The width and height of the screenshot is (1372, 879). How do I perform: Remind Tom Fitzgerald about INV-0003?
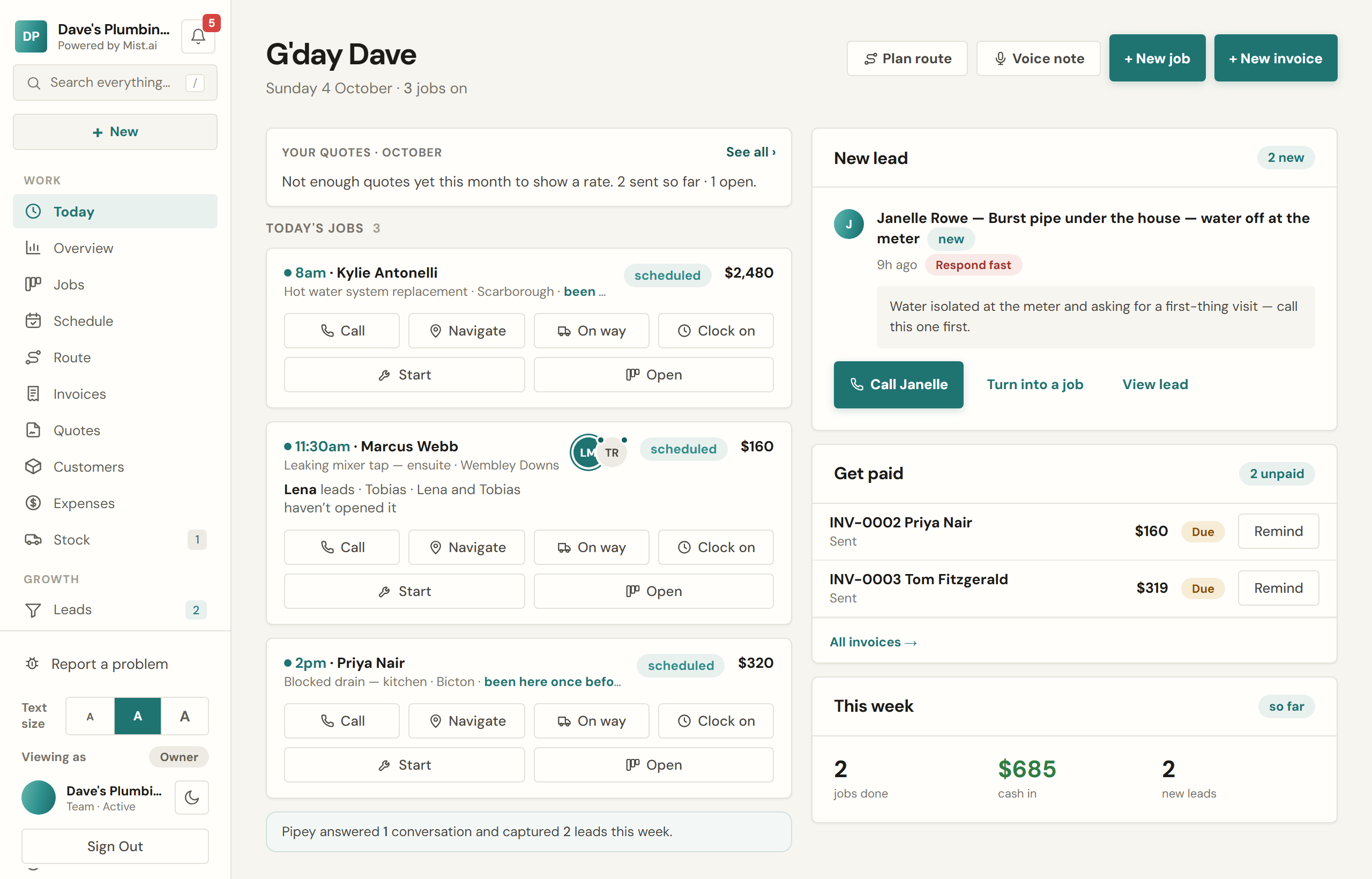[1278, 588]
